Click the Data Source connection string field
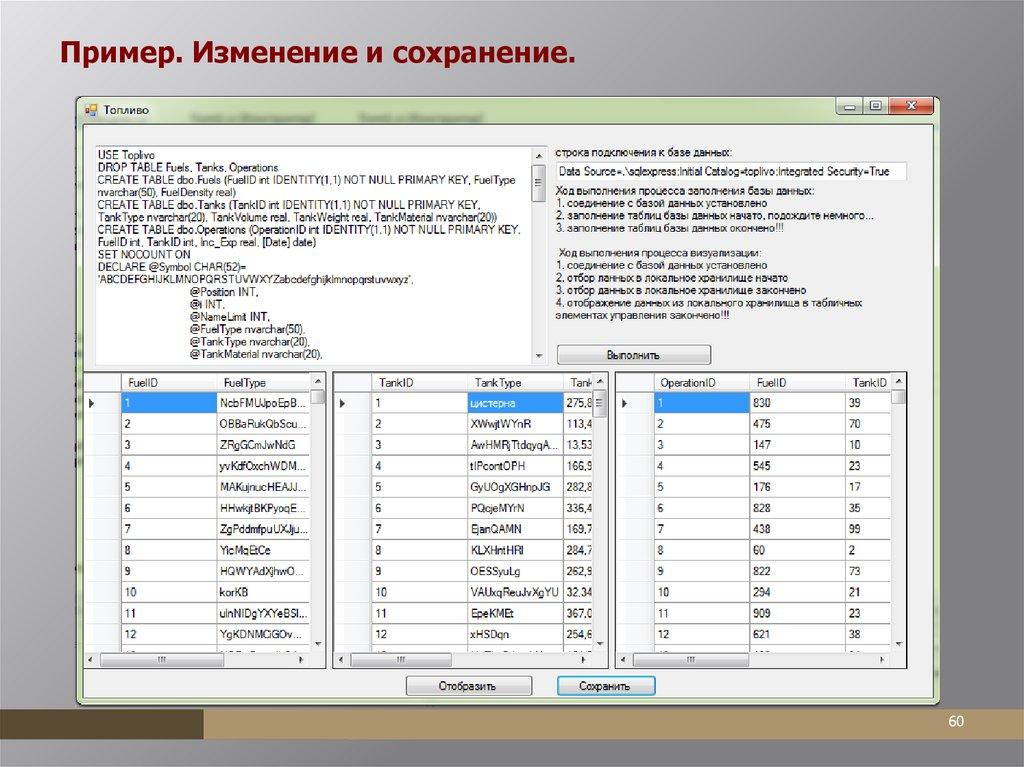Viewport: 1024px width, 767px height. pos(730,172)
